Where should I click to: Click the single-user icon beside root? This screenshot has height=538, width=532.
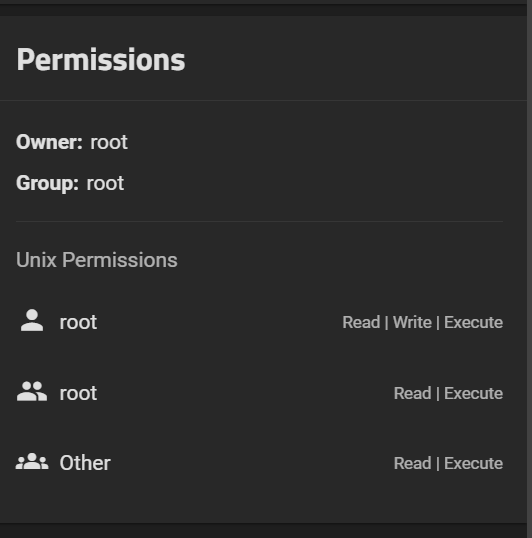tap(32, 320)
